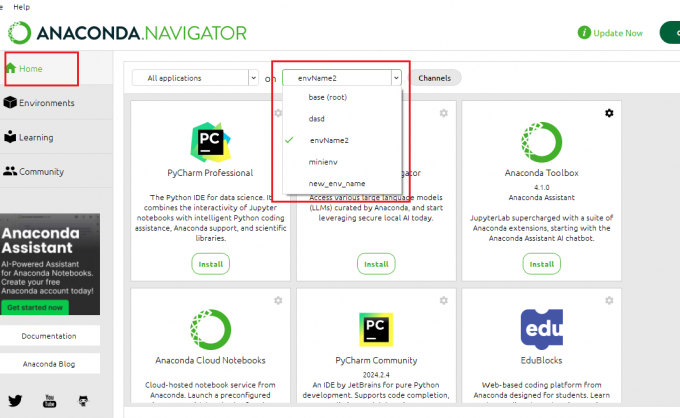Select base (root) environment
This screenshot has width=680, height=418.
342,97
